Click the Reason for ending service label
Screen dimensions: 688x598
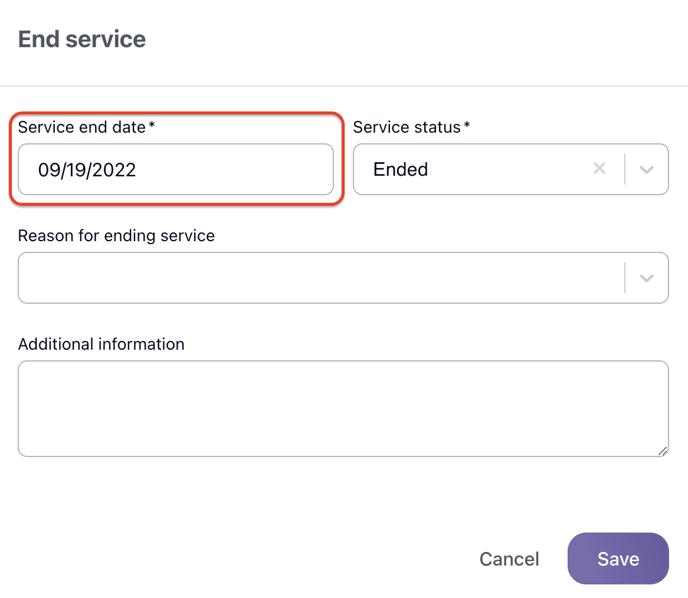point(116,236)
